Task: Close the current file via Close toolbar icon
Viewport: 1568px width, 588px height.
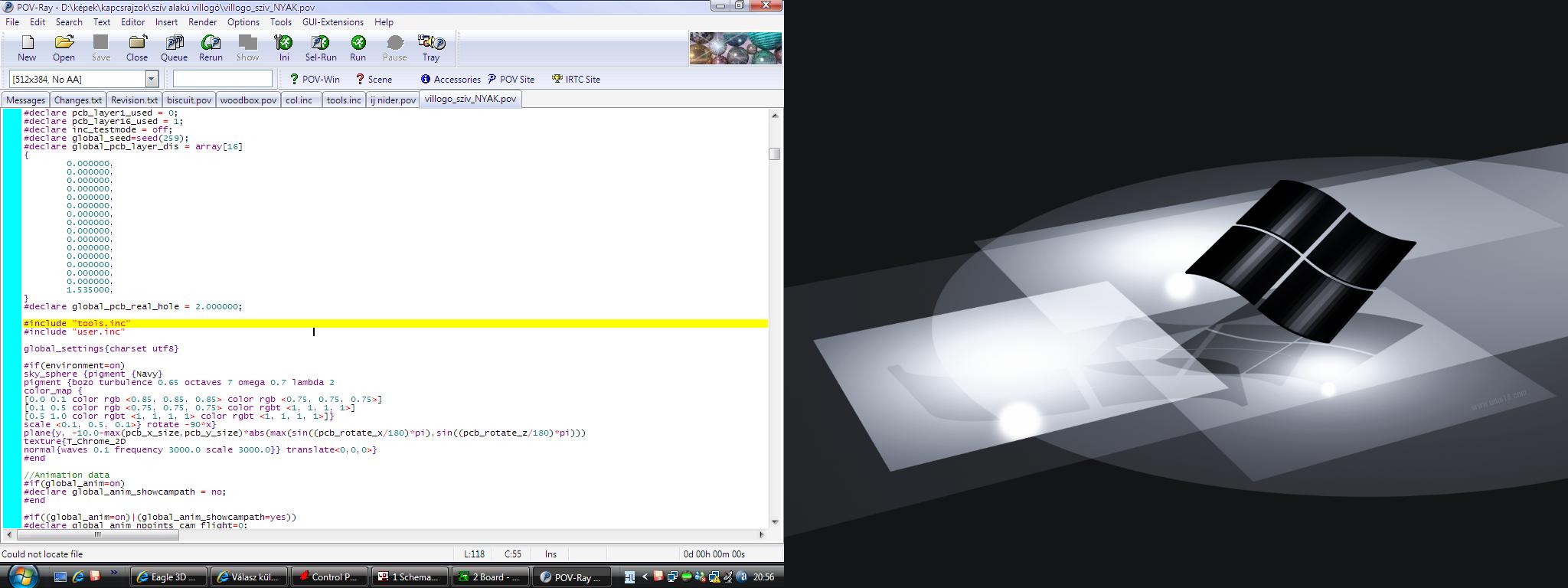Action: [137, 47]
